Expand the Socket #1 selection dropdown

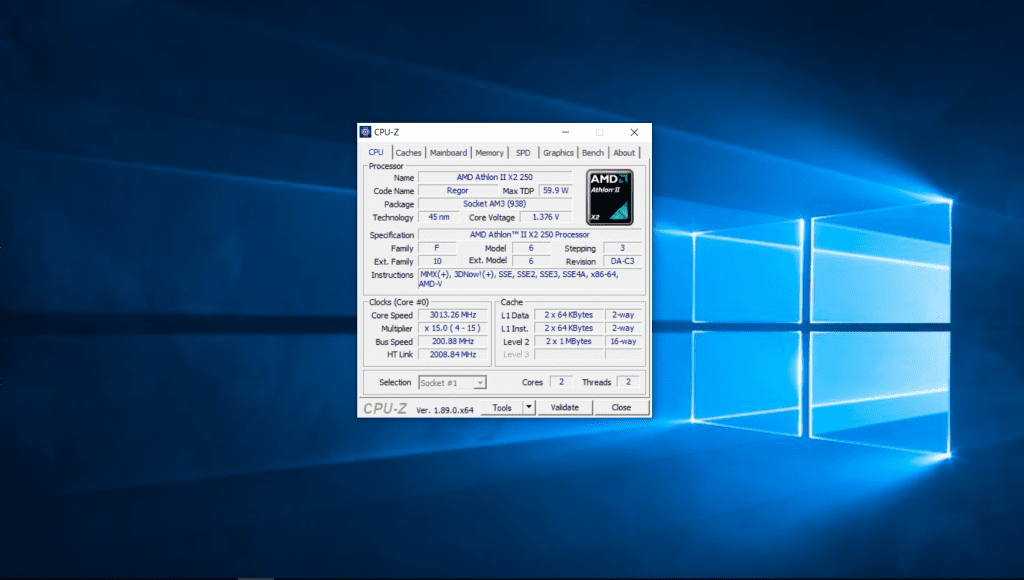coord(480,383)
